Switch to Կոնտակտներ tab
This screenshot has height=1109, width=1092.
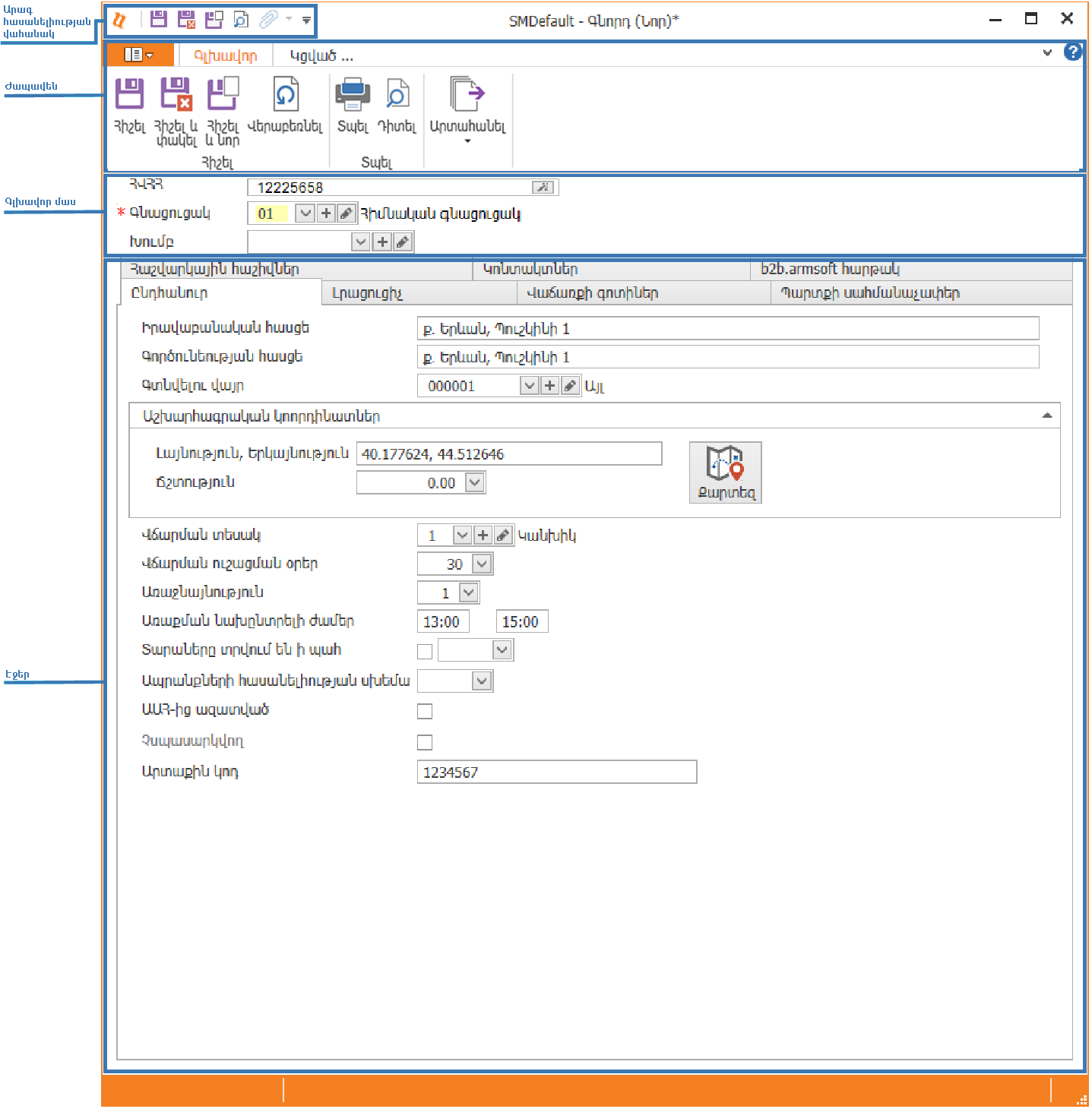click(612, 270)
